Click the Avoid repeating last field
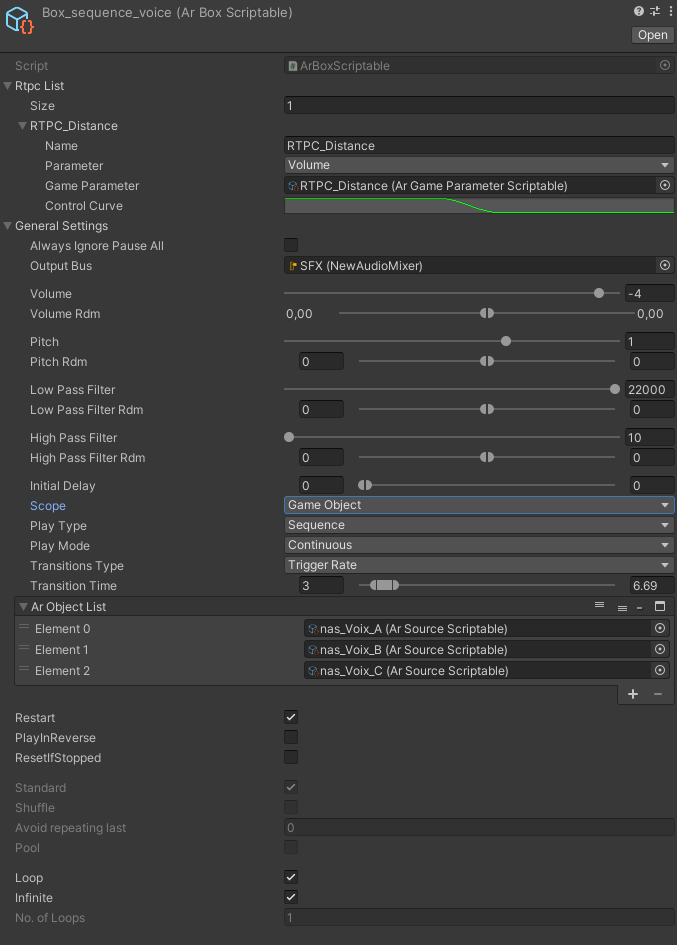The width and height of the screenshot is (677, 945). tap(479, 827)
